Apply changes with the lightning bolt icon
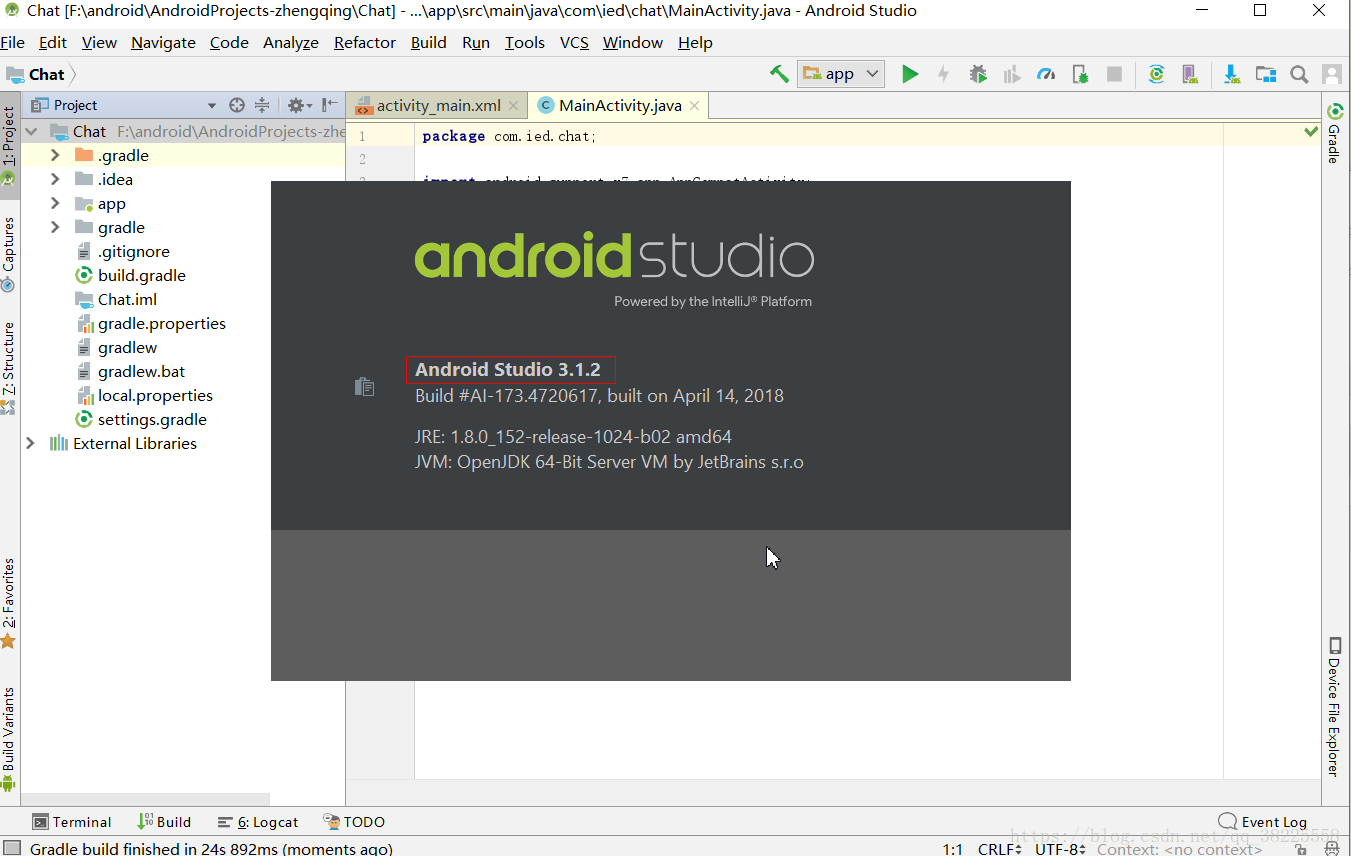The width and height of the screenshot is (1351, 856). point(943,74)
